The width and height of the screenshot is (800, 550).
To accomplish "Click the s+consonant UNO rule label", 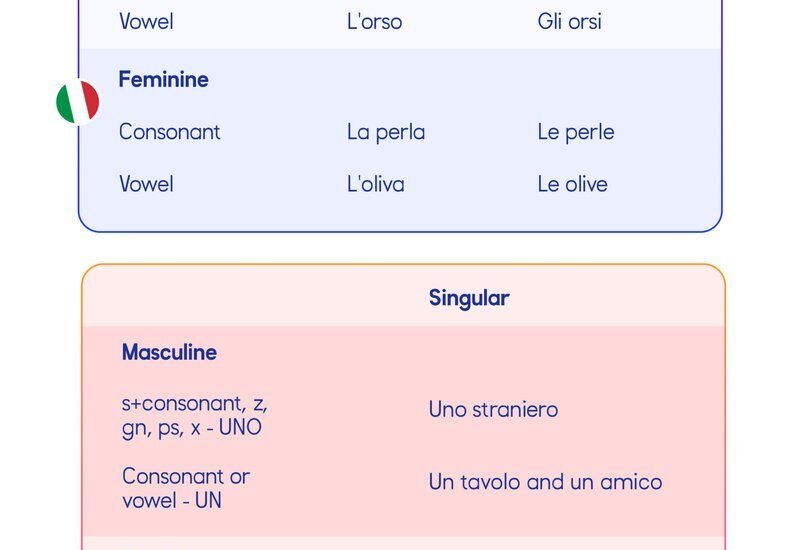I will (194, 416).
